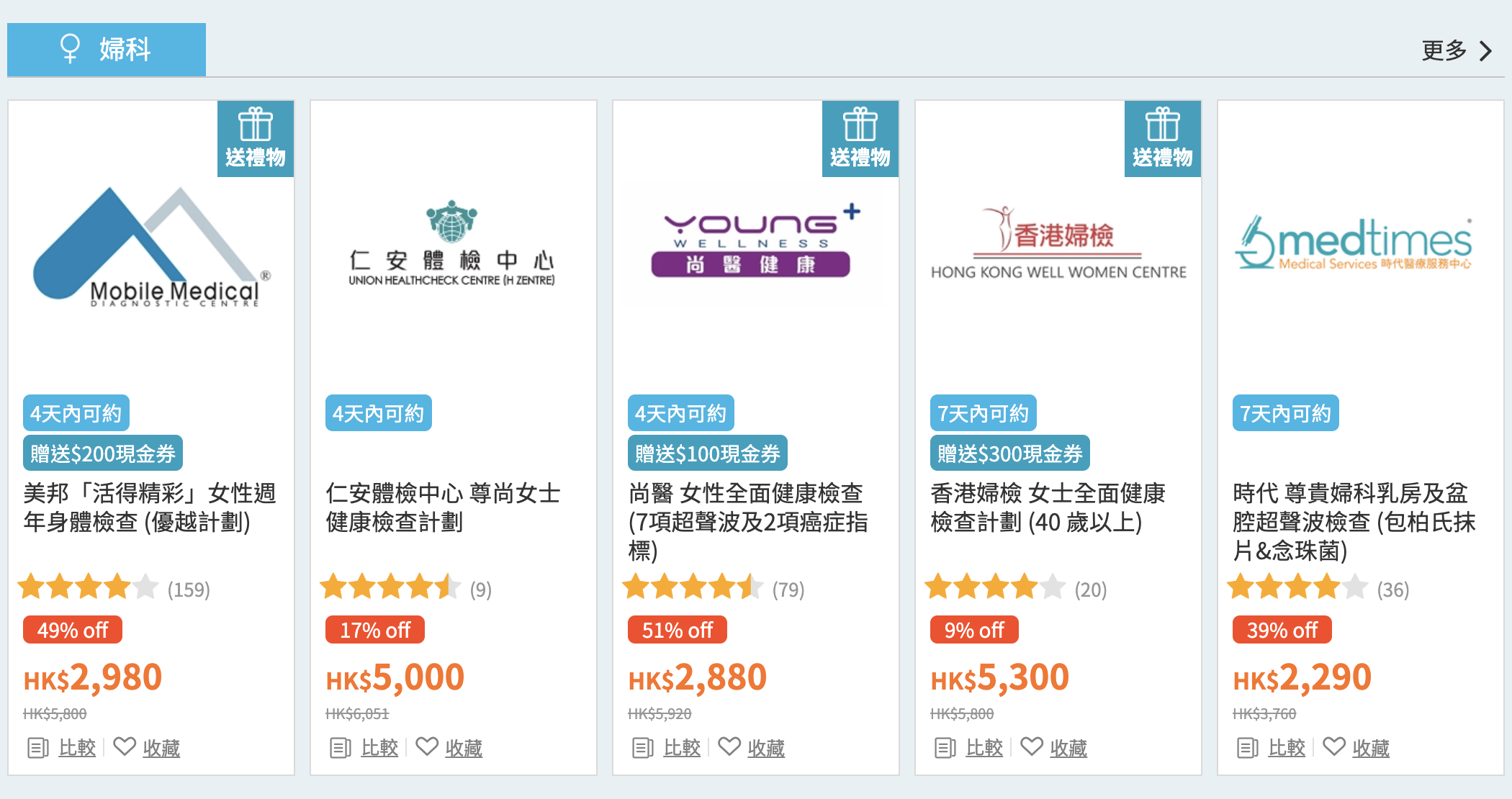Toggle the heart favorite icon on the 美邦 plan
1512x799 pixels.
(x=125, y=746)
